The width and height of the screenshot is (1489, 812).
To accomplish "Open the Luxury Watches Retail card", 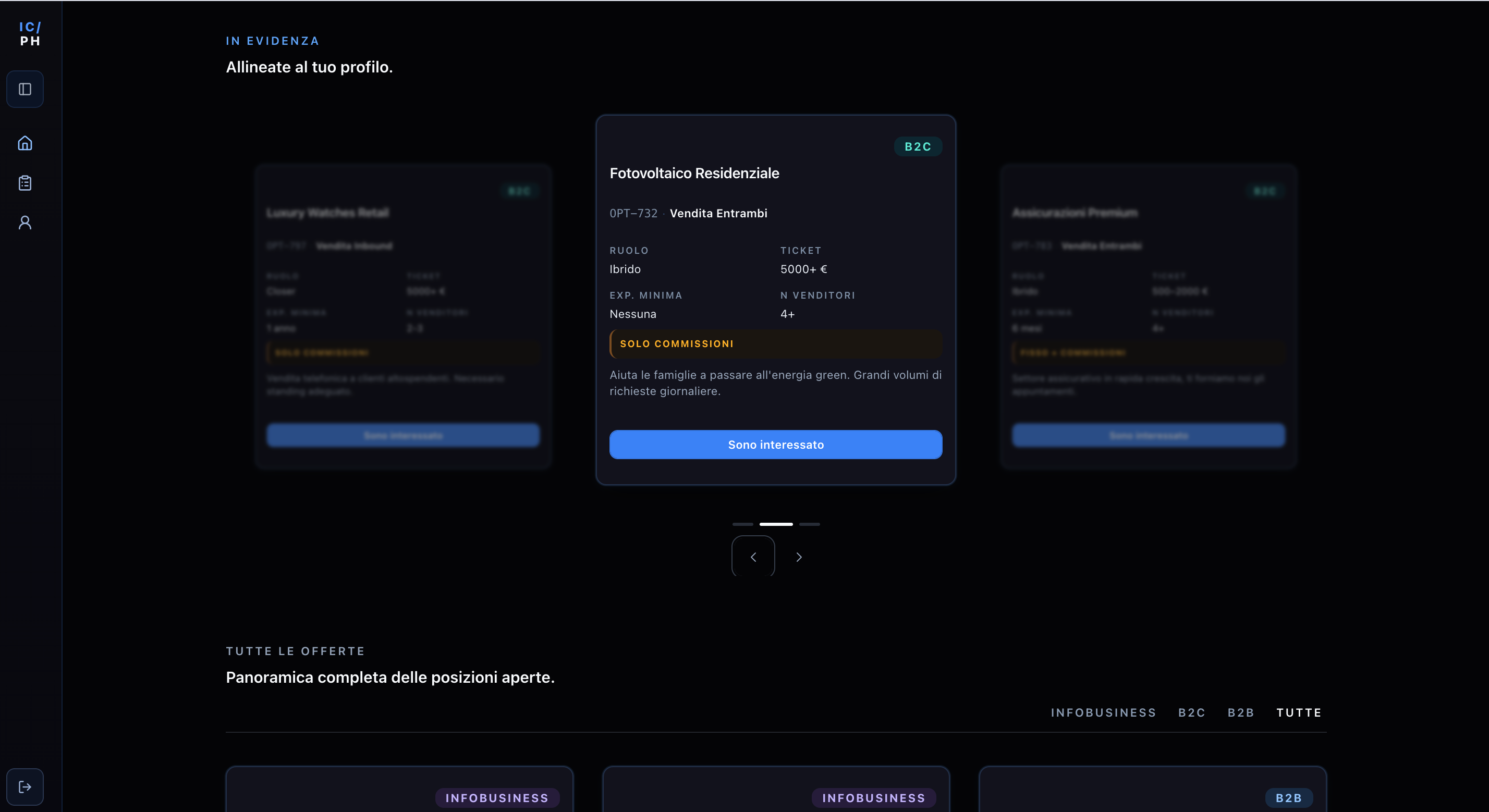I will 403,317.
